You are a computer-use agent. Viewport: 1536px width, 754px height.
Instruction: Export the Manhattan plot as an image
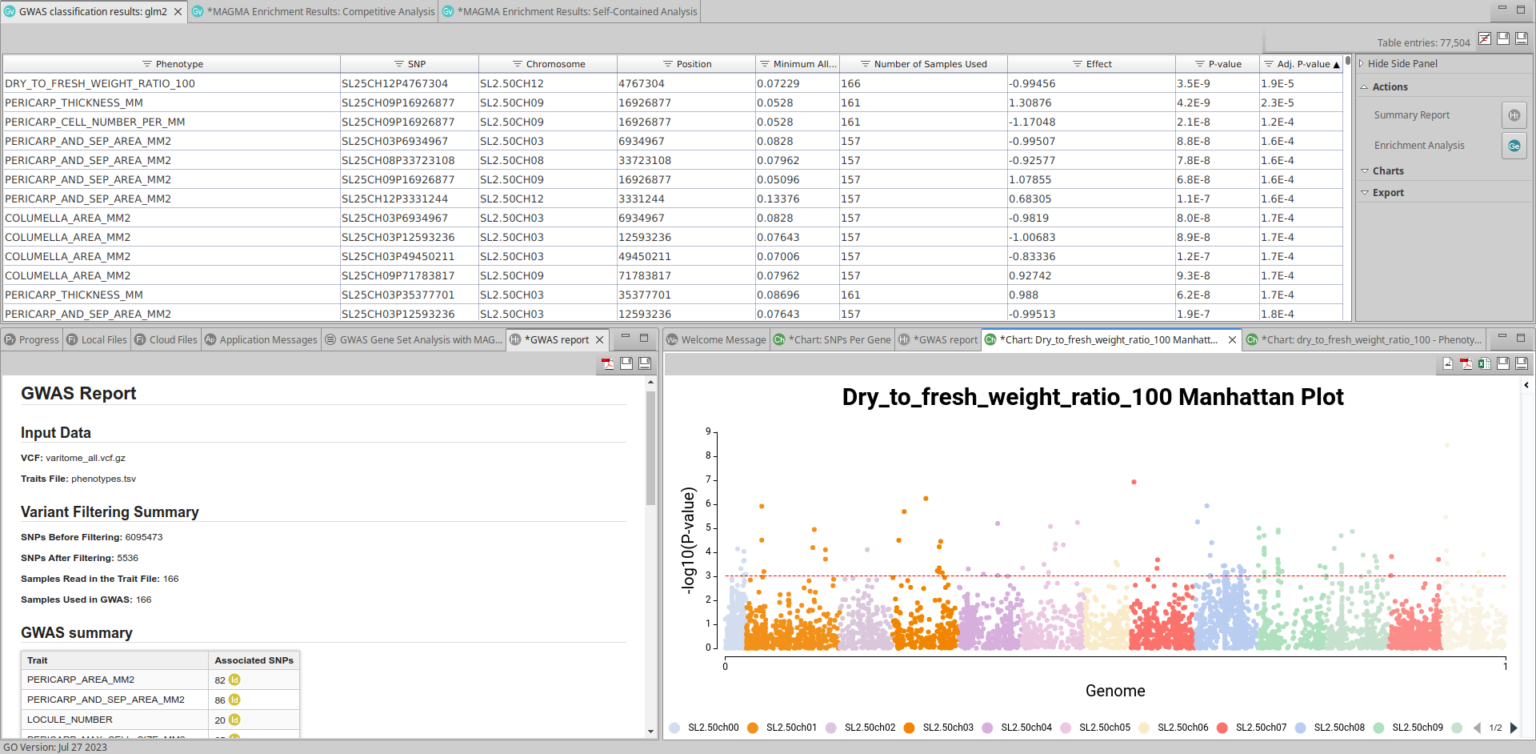click(1447, 363)
